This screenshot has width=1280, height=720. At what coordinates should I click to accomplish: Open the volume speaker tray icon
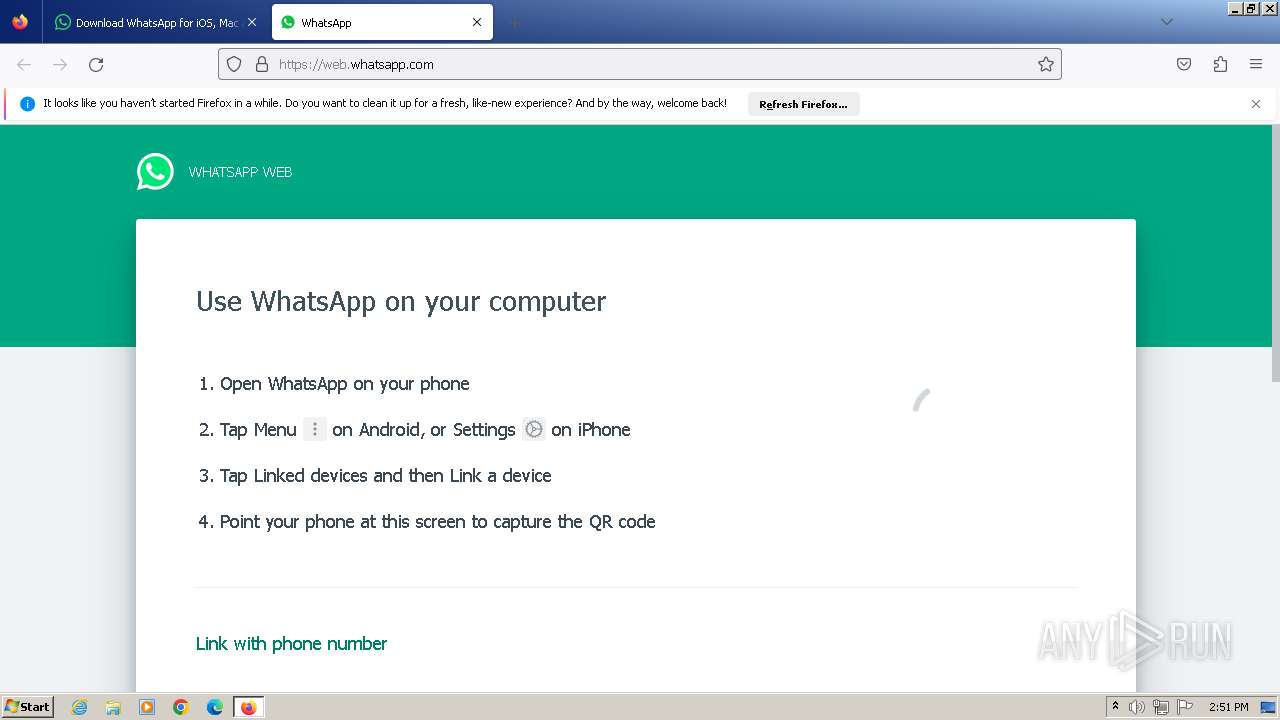1137,707
